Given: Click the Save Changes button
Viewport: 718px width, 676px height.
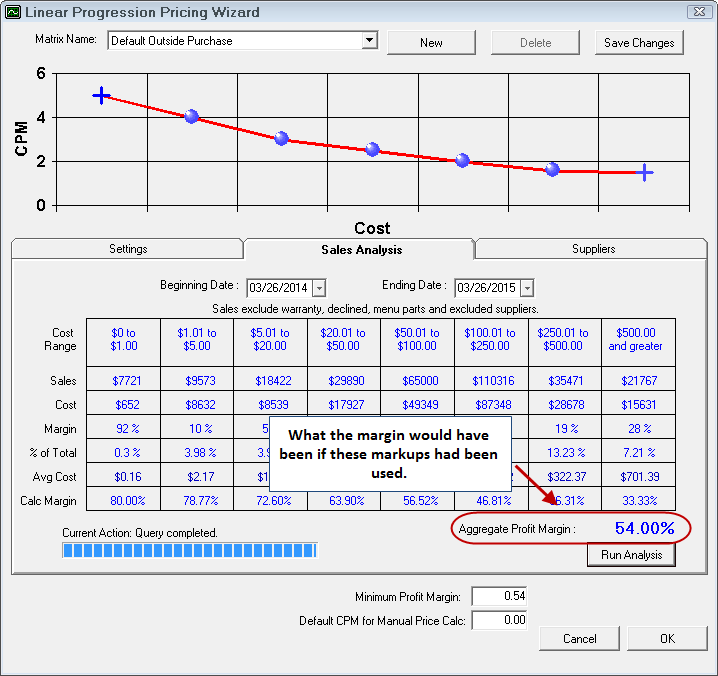Looking at the screenshot, I should click(x=639, y=43).
